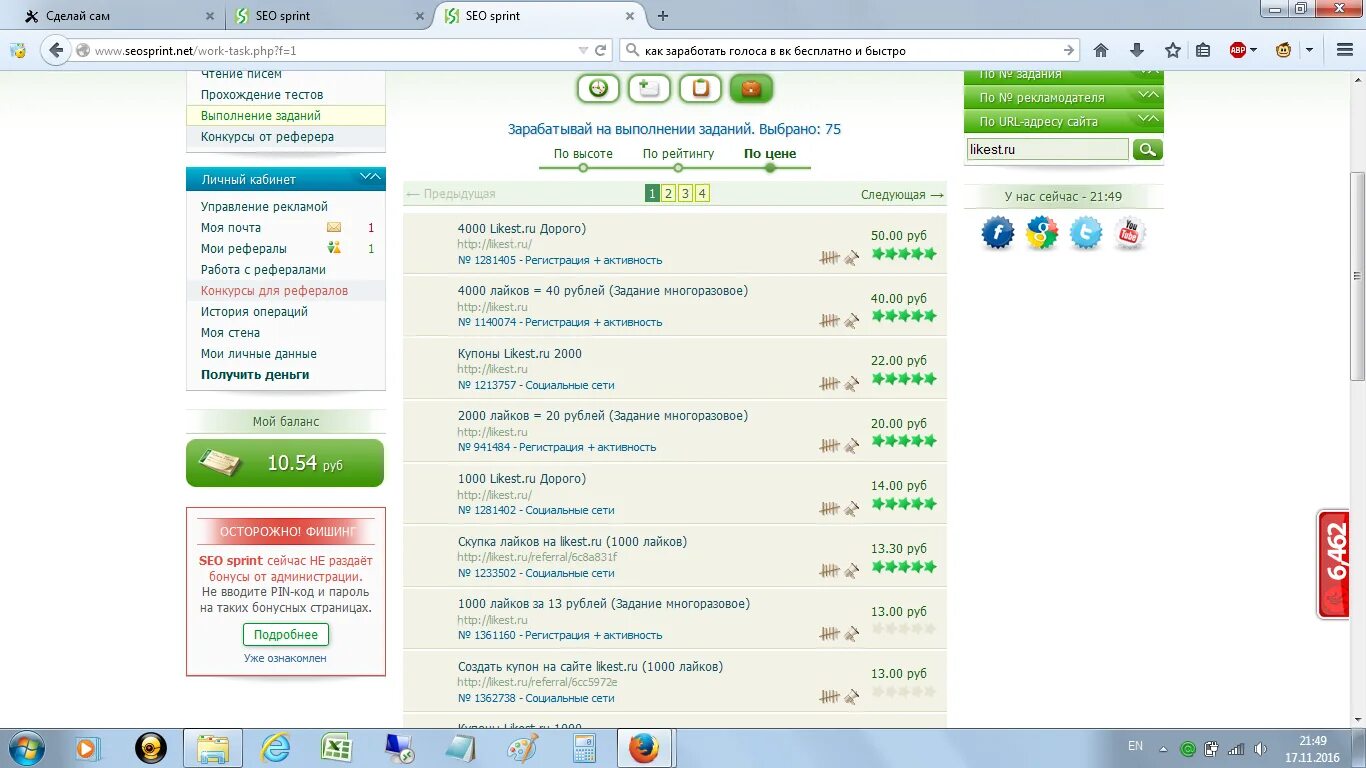Screen dimensions: 1366x768
Task: Click the Подробнее button in phishing warning
Action: point(286,635)
